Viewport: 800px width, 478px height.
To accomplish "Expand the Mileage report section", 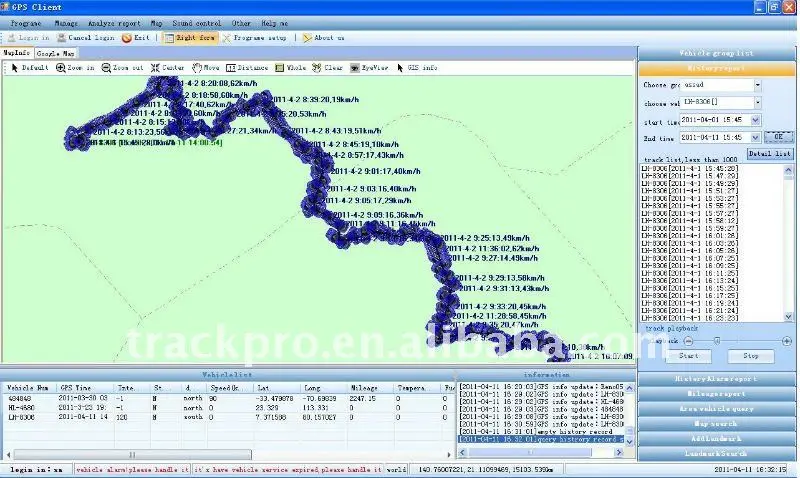I will [717, 393].
